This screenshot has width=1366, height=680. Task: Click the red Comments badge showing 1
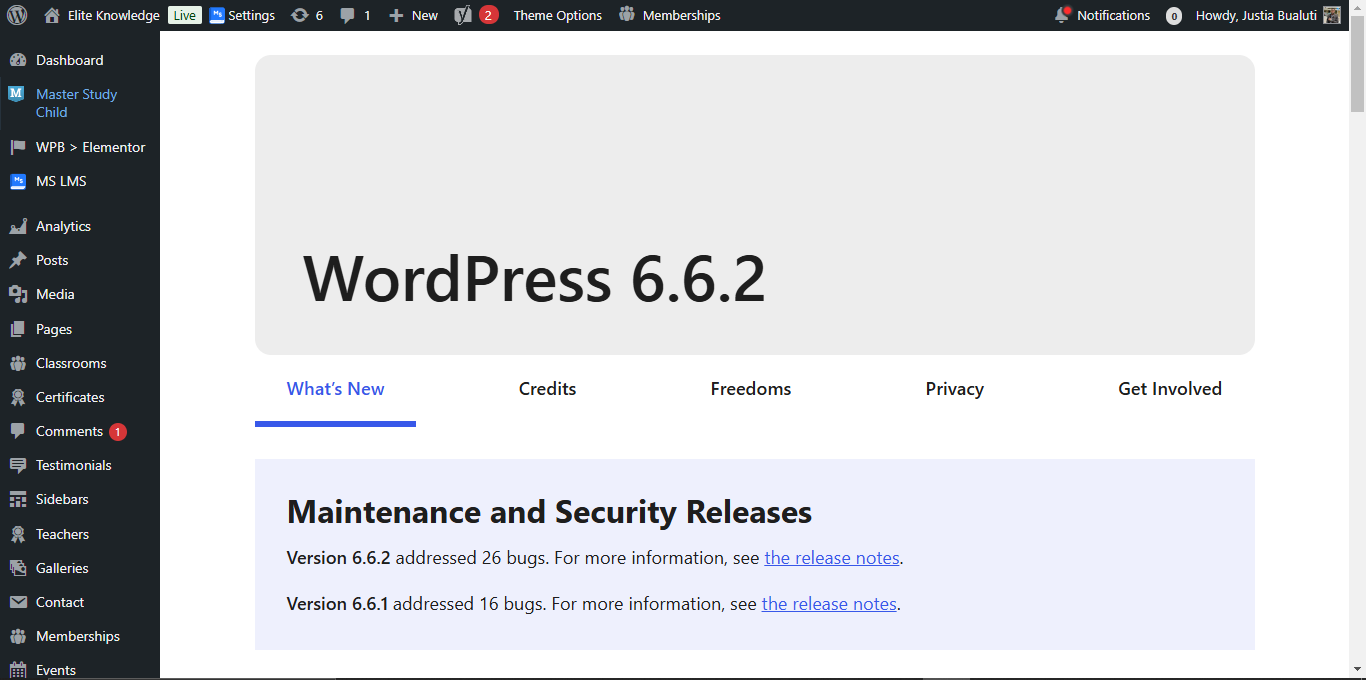pyautogui.click(x=118, y=432)
